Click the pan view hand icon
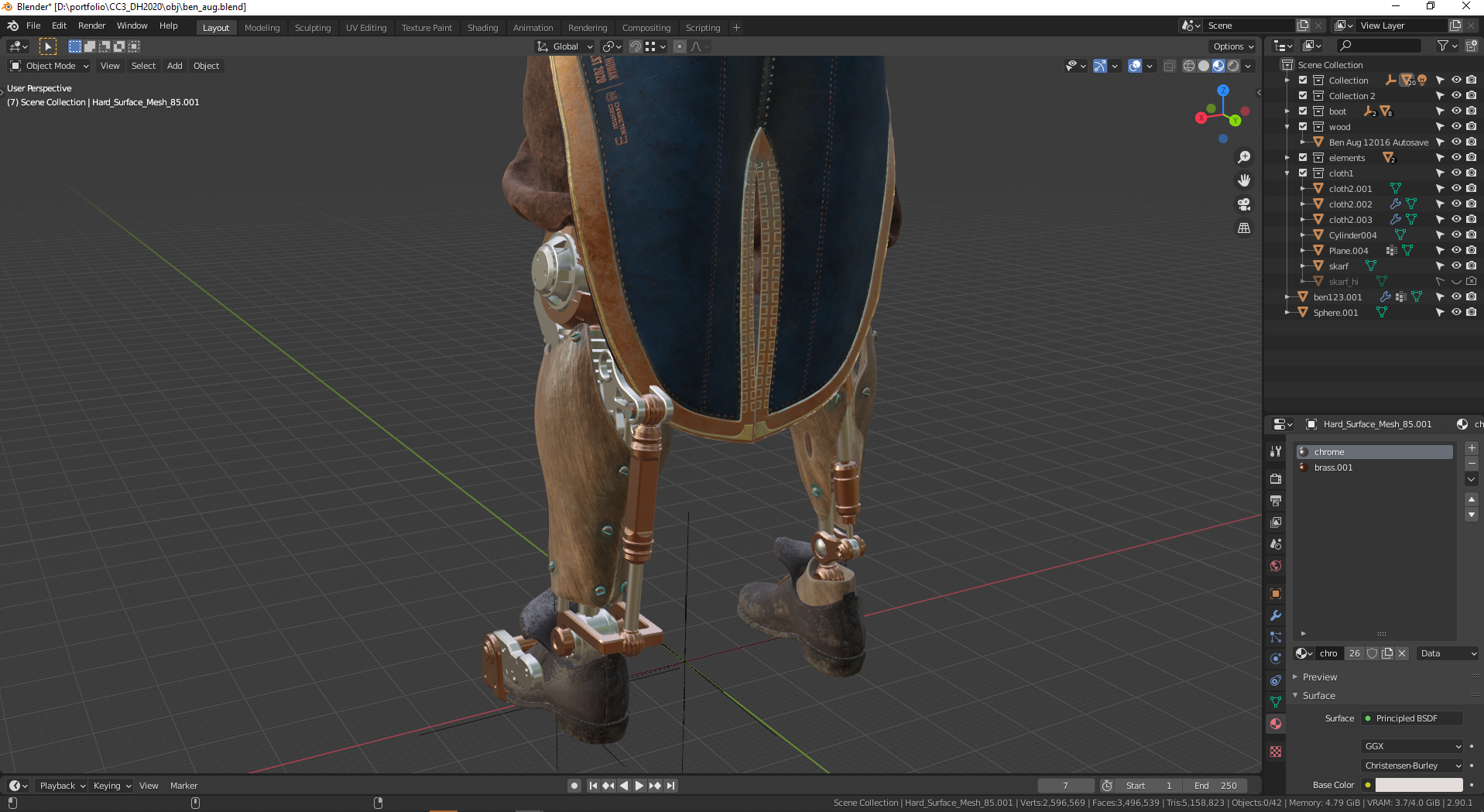Screen dimensions: 1484x812 (x=1244, y=180)
